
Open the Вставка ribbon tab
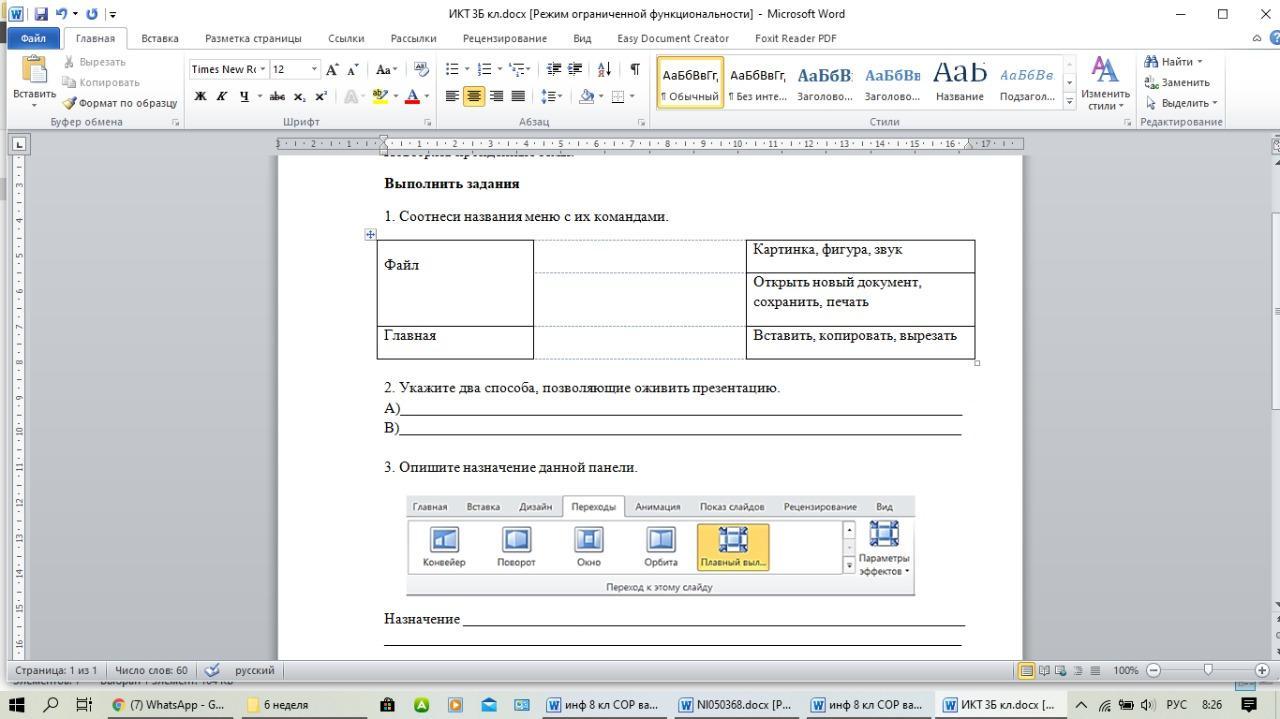[x=160, y=38]
